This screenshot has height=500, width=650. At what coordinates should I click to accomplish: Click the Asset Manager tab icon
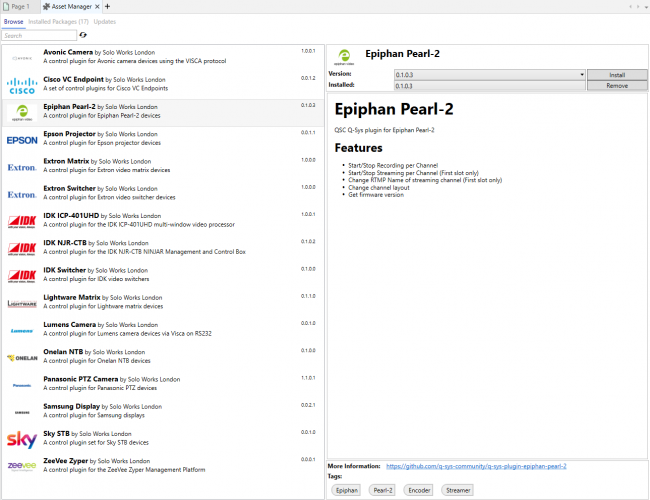coord(46,6)
